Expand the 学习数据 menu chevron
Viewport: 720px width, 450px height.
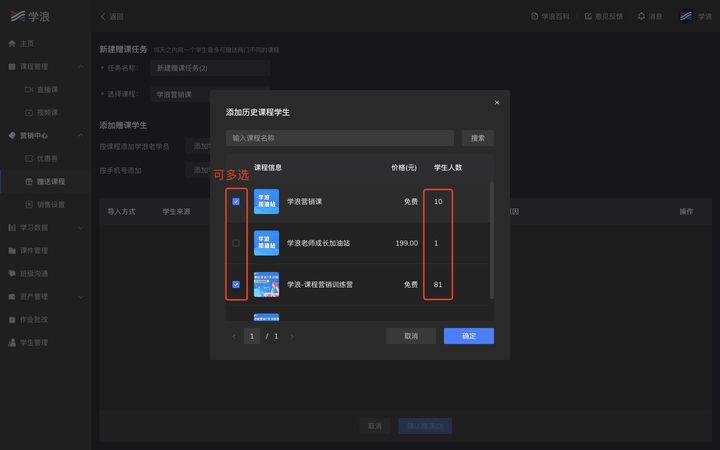click(x=81, y=227)
